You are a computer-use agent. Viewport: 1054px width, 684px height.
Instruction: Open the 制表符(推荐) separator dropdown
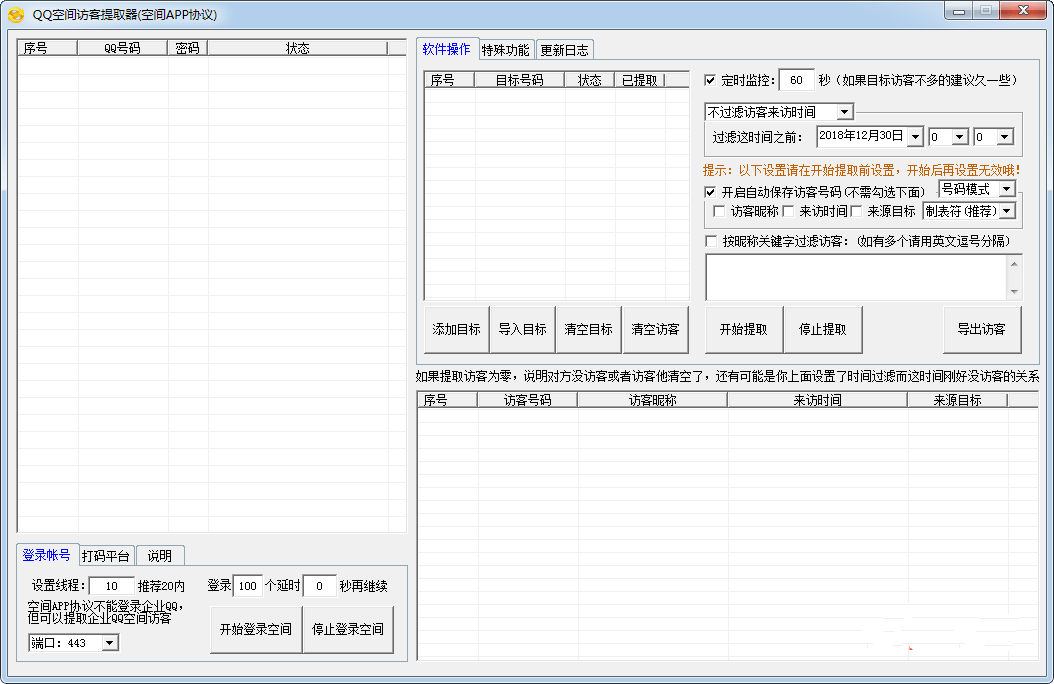click(x=1006, y=212)
